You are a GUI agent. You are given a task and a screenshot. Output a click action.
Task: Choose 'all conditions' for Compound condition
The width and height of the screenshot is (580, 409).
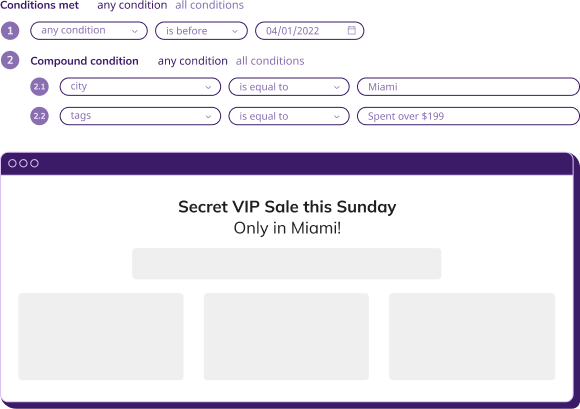click(x=270, y=61)
